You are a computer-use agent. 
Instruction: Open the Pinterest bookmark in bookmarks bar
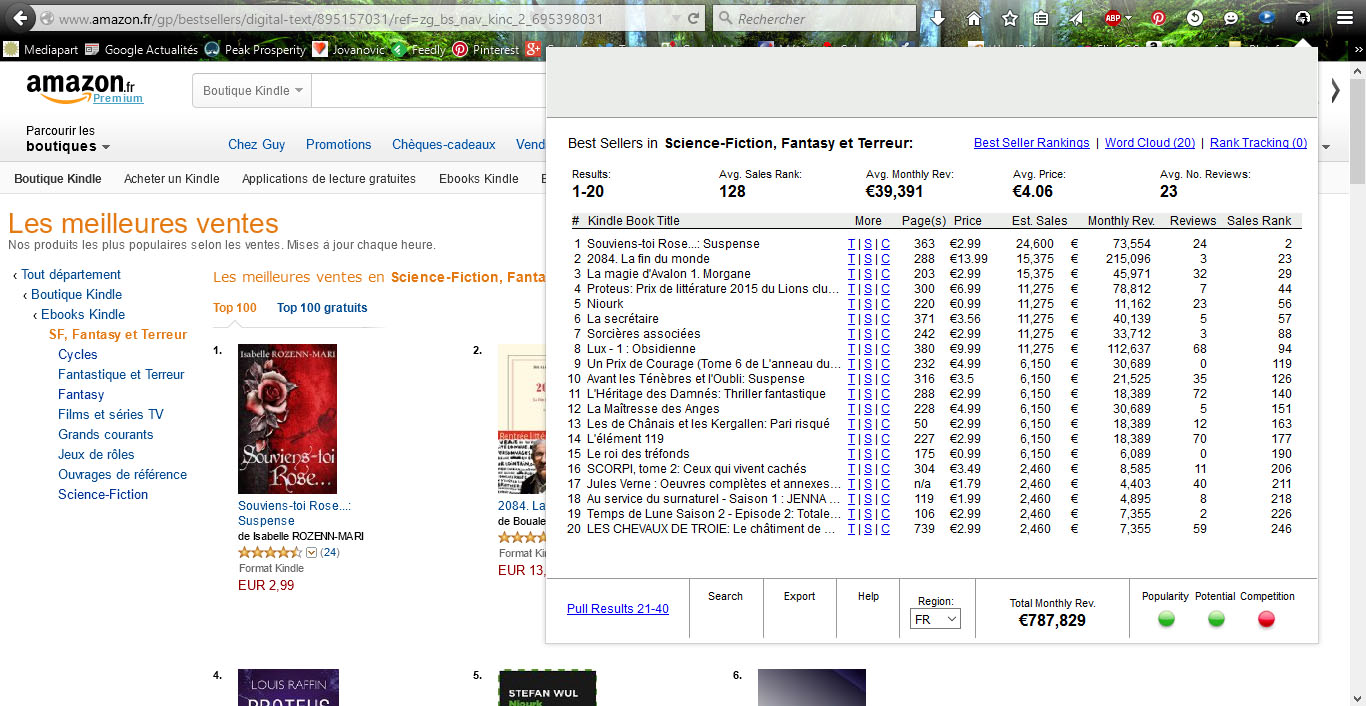click(x=486, y=49)
